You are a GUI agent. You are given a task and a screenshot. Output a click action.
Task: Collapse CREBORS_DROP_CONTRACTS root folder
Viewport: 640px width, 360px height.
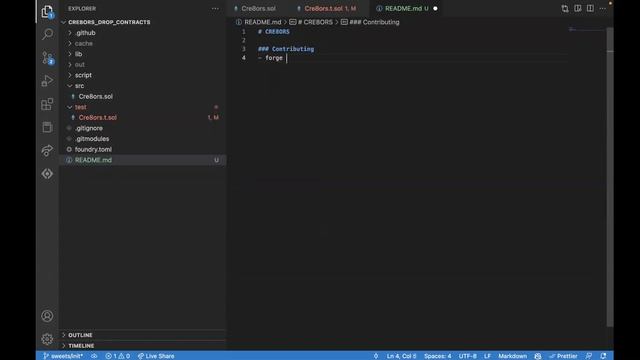tap(109, 22)
